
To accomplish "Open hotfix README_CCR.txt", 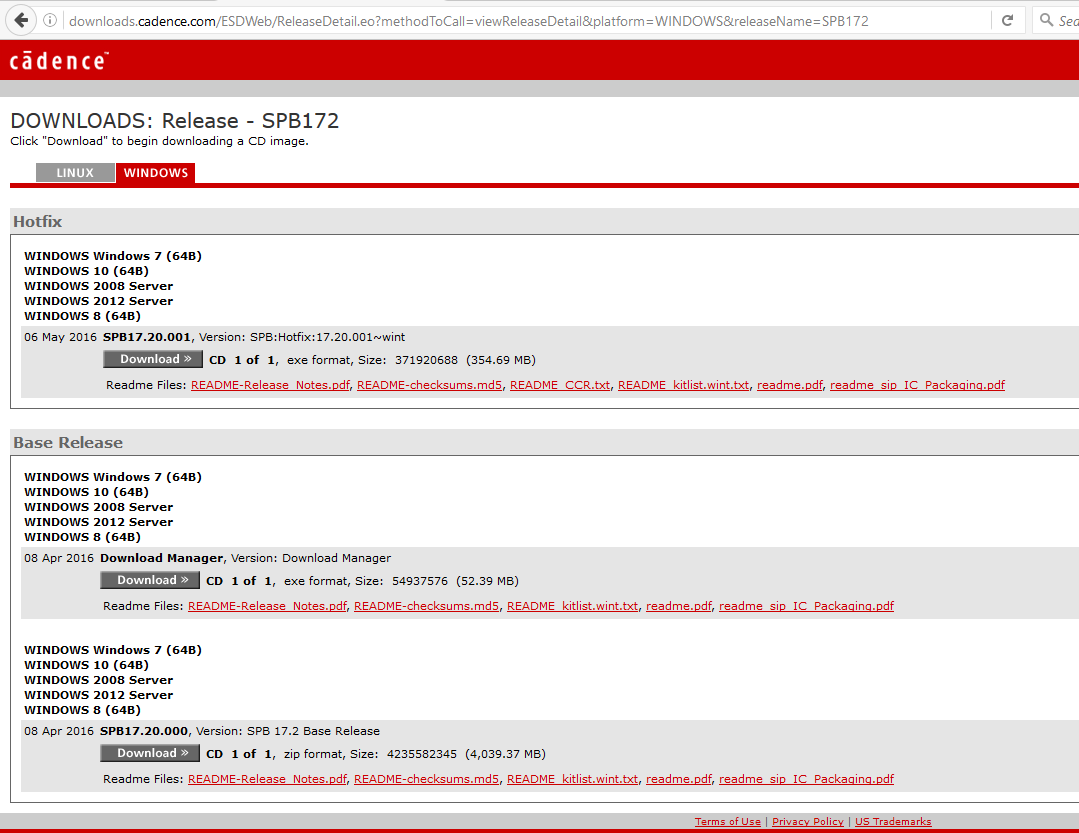I will click(559, 385).
